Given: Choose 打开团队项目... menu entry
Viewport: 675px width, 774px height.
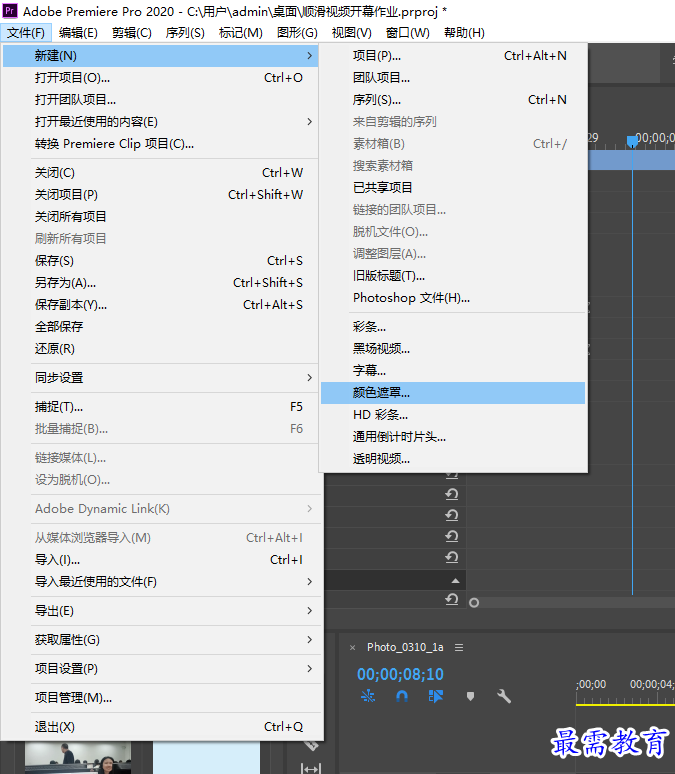Looking at the screenshot, I should (x=160, y=100).
